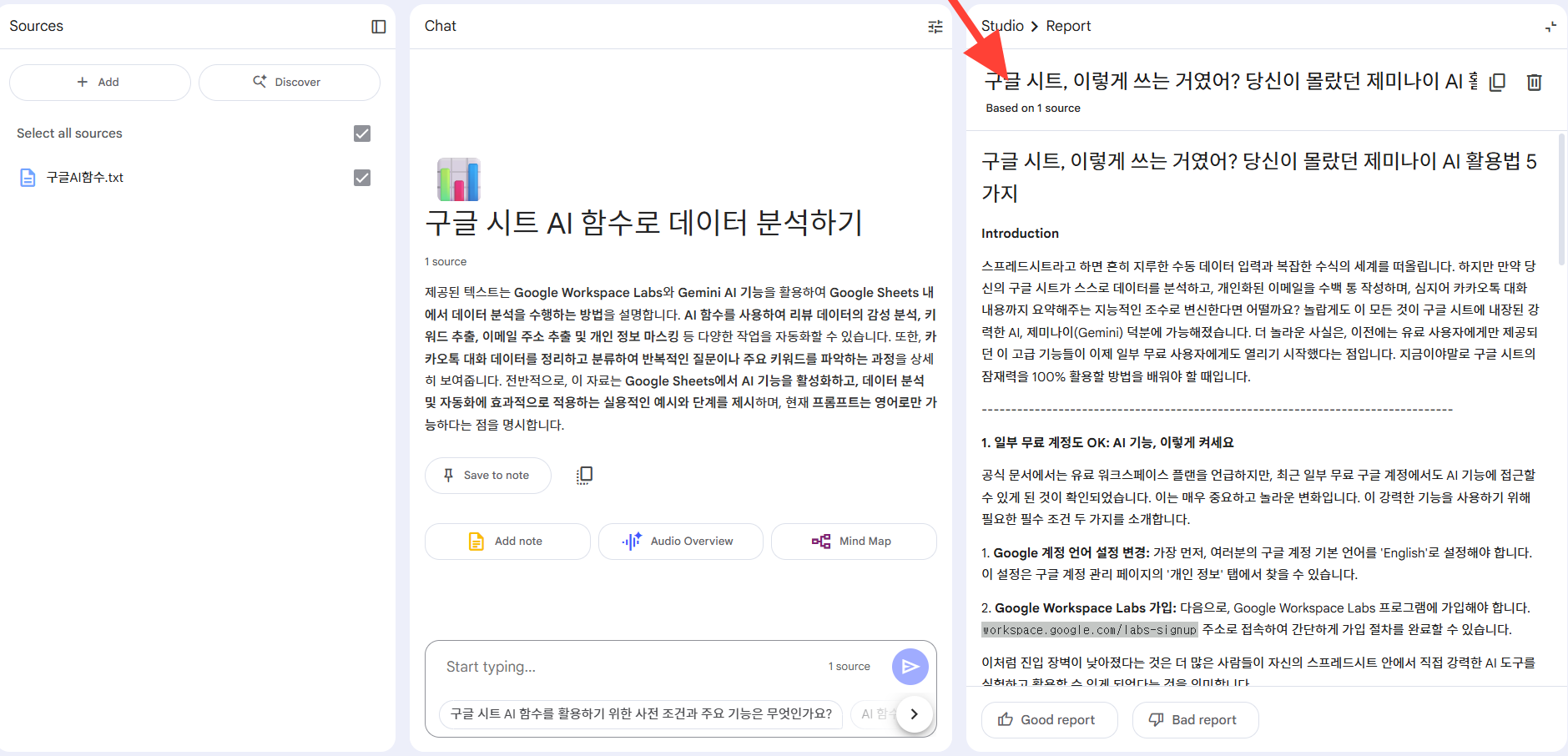
Task: Open chat configuration settings icon
Action: click(935, 27)
